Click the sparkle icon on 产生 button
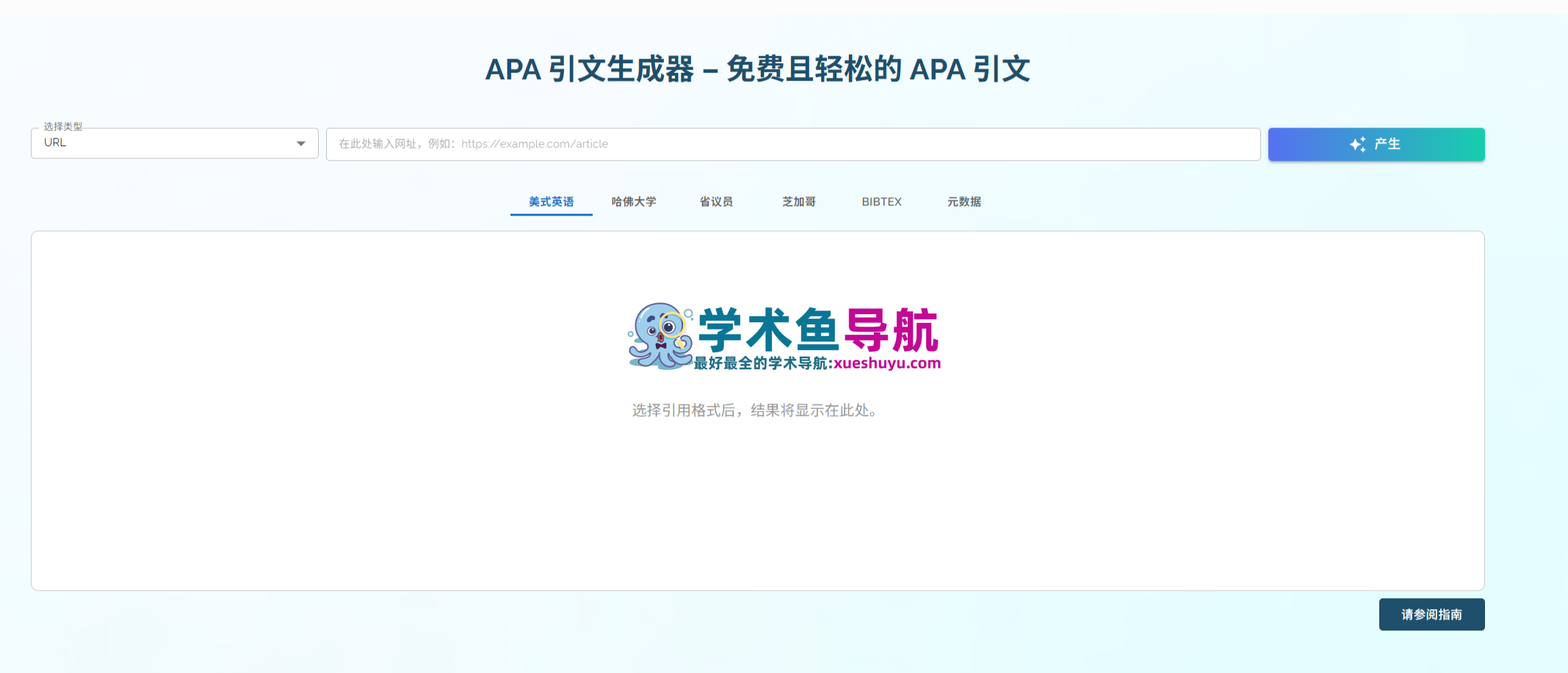This screenshot has height=673, width=1568. (1358, 145)
